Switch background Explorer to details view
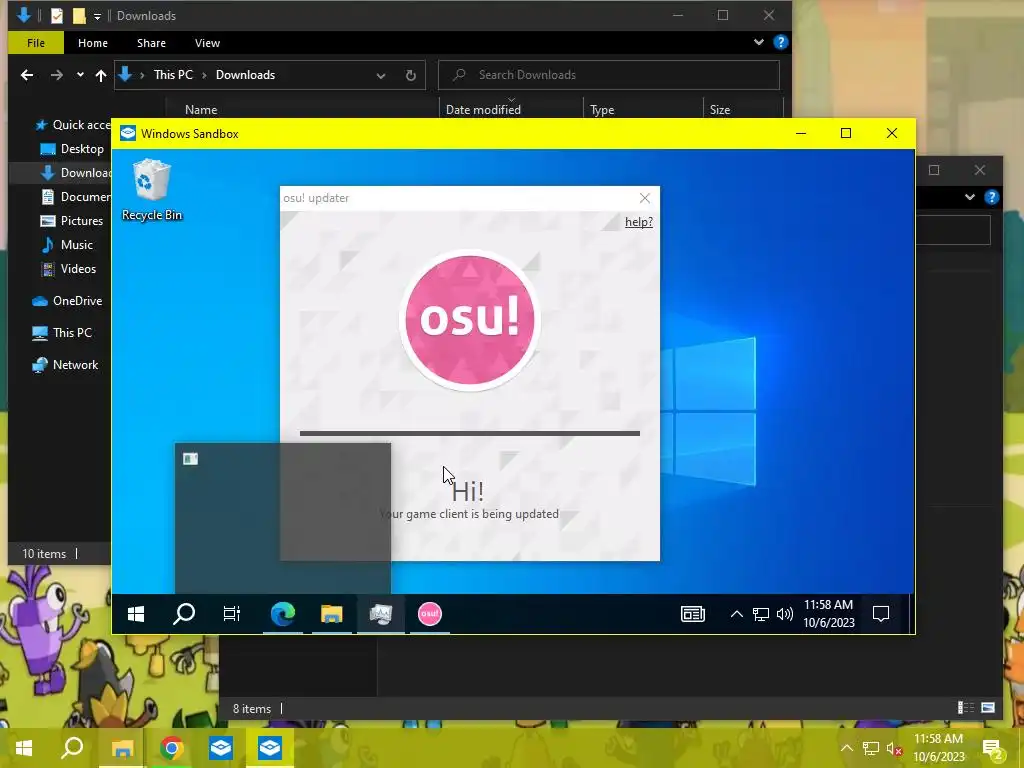 point(965,708)
